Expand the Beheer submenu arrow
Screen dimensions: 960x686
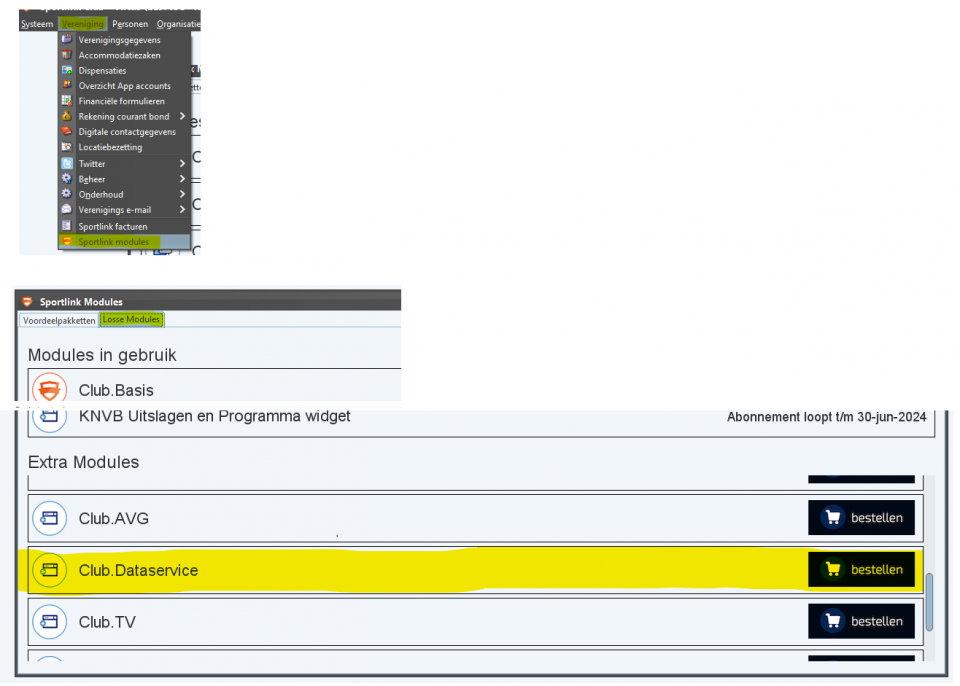pos(182,179)
